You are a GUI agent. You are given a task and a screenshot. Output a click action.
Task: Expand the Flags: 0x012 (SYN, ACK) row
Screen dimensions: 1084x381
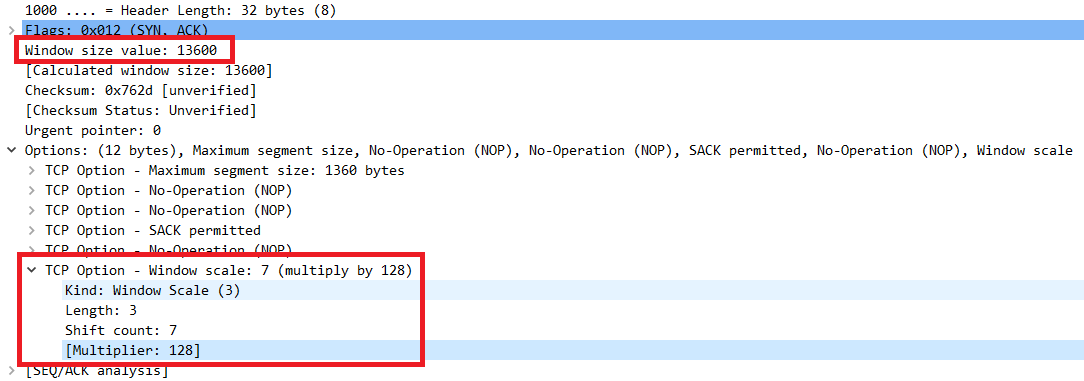(x=10, y=30)
